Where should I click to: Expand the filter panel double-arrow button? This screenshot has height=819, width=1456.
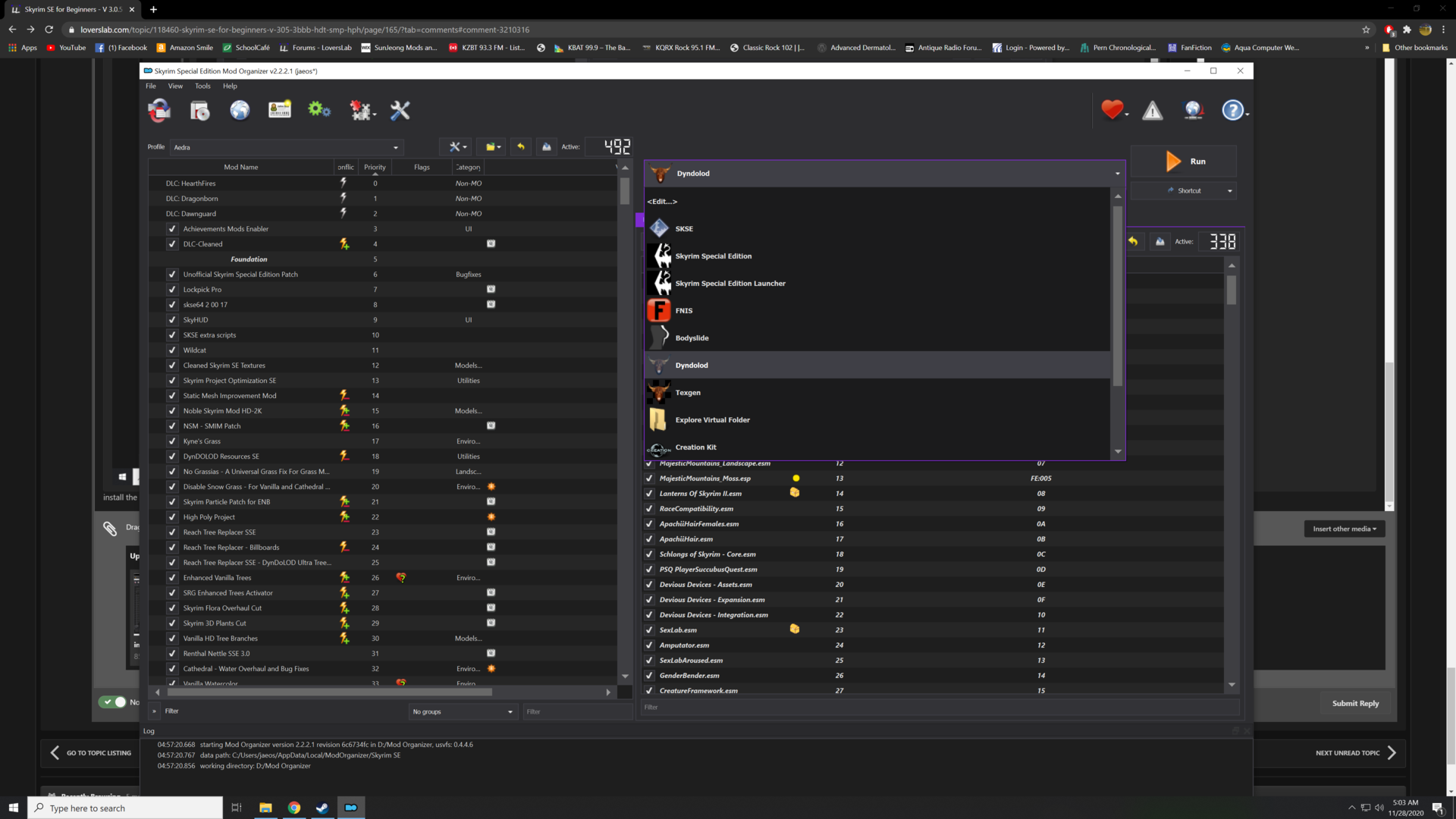pyautogui.click(x=154, y=711)
